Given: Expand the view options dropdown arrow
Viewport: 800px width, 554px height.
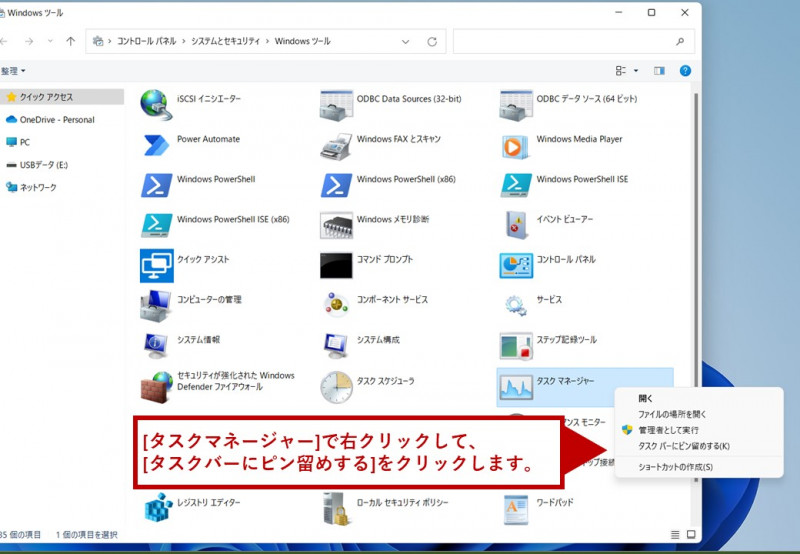Looking at the screenshot, I should click(636, 71).
